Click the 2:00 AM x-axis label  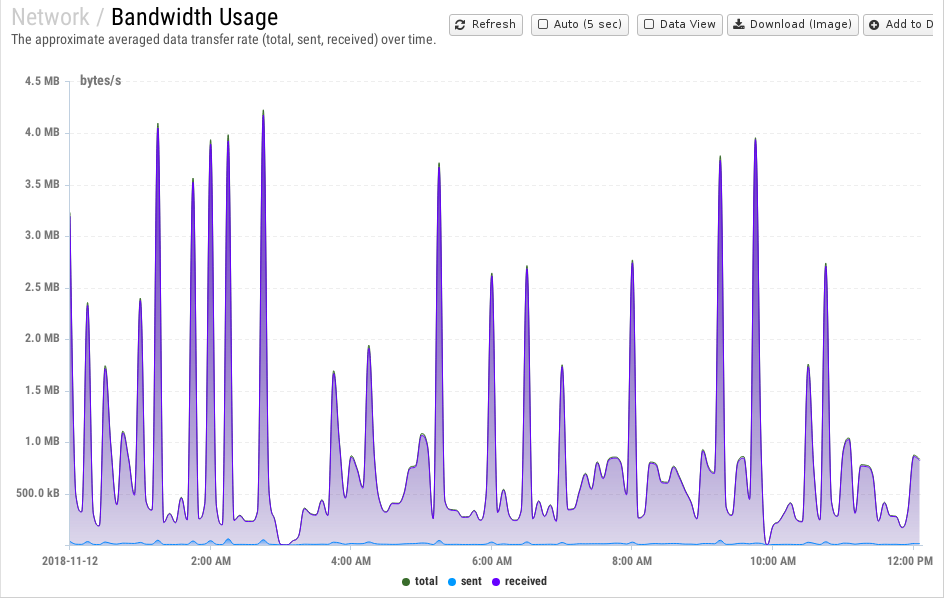coord(211,561)
